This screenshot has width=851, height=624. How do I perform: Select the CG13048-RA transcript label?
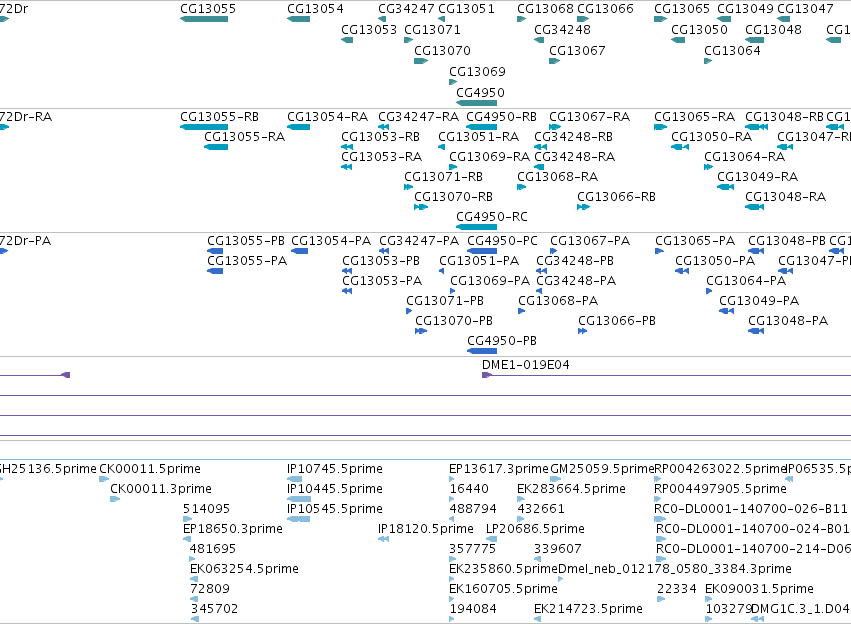pos(786,196)
